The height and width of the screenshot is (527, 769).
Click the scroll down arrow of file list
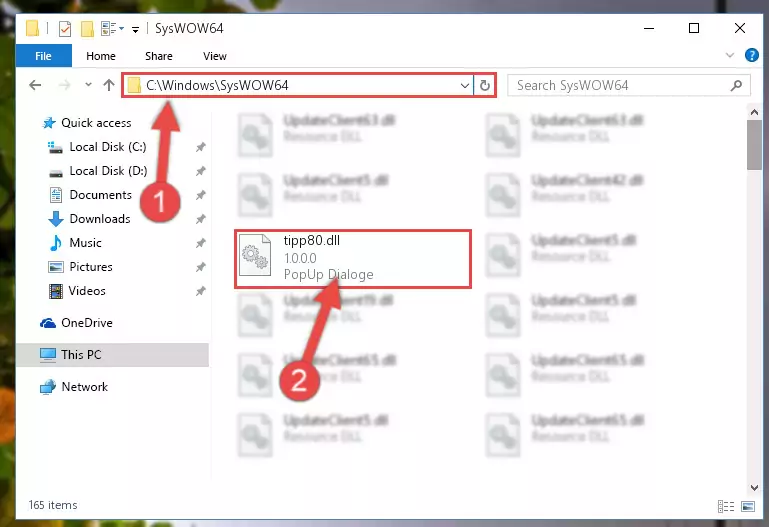pos(754,487)
